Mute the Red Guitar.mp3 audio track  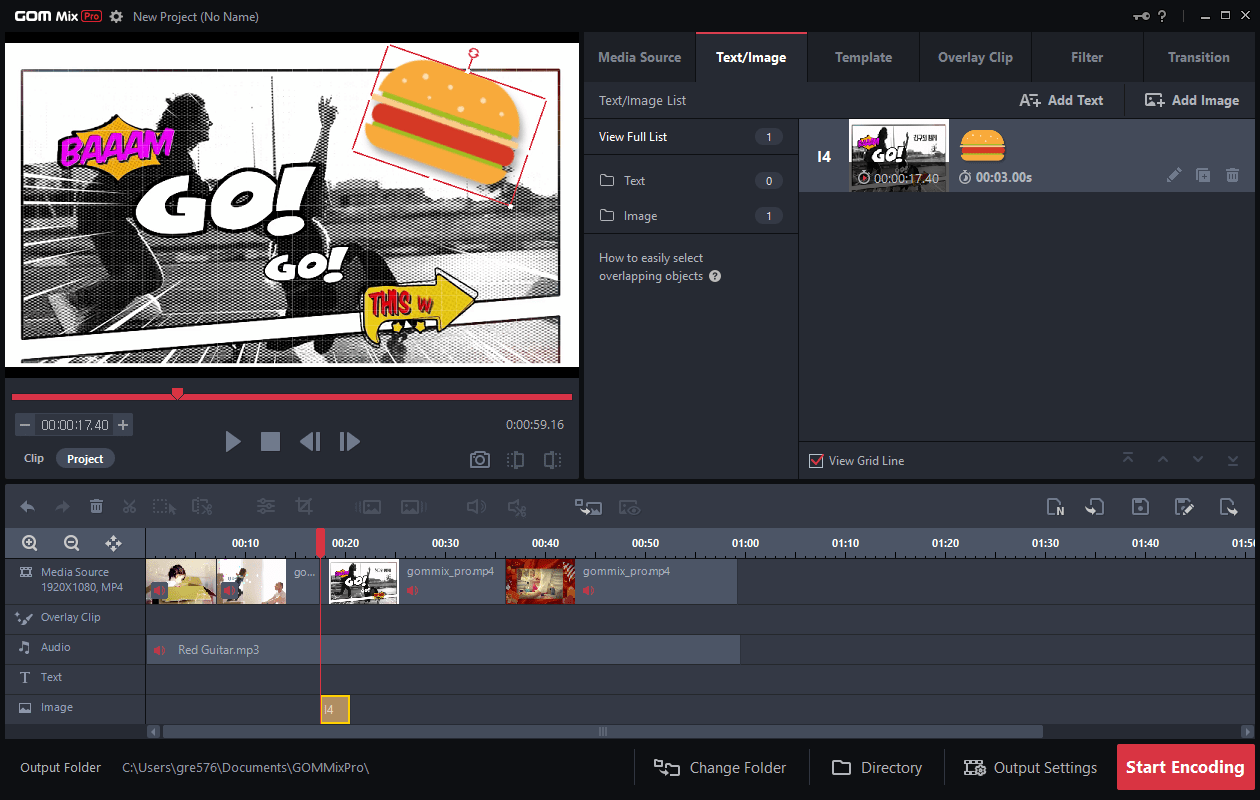click(159, 649)
